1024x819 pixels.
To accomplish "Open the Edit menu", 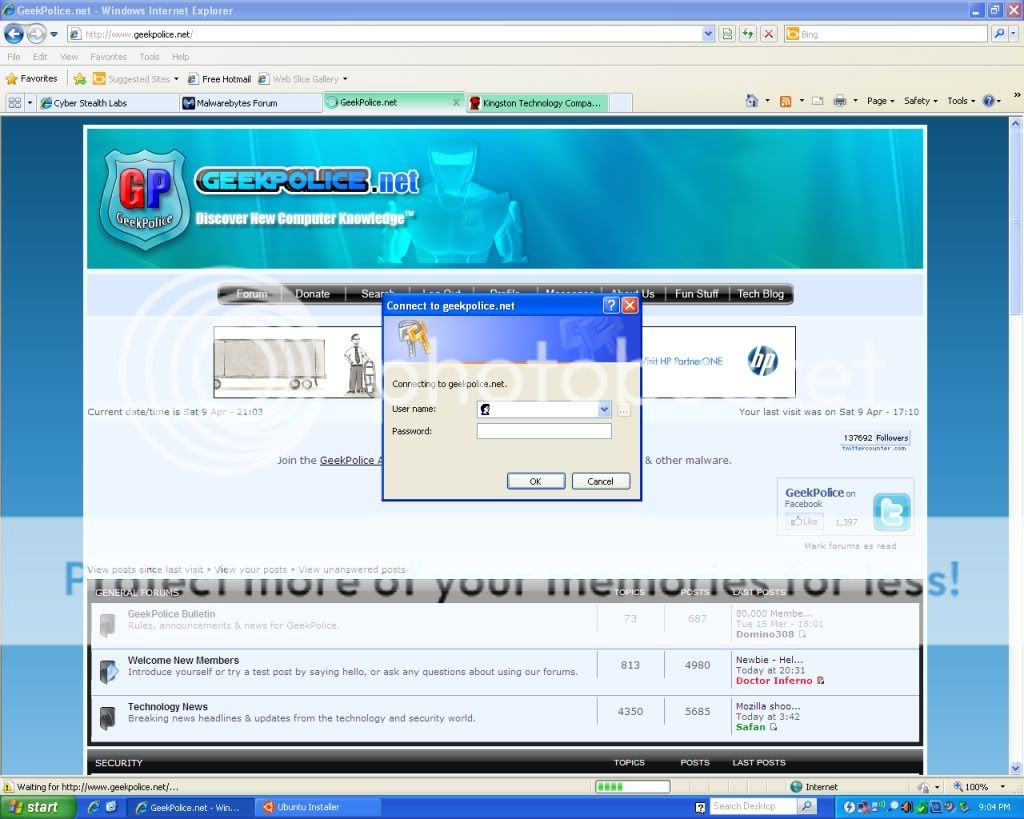I will click(x=40, y=57).
